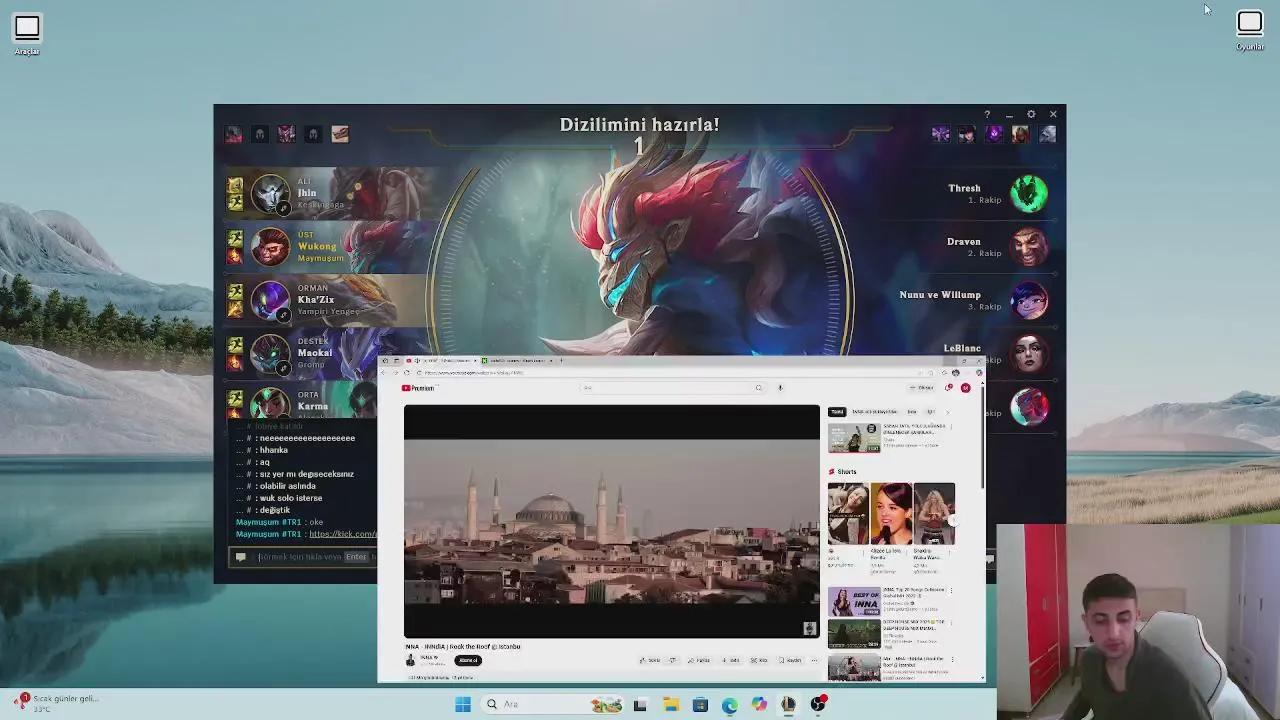
Task: Click Nunu ve Willump enemy portrait
Action: [1029, 300]
